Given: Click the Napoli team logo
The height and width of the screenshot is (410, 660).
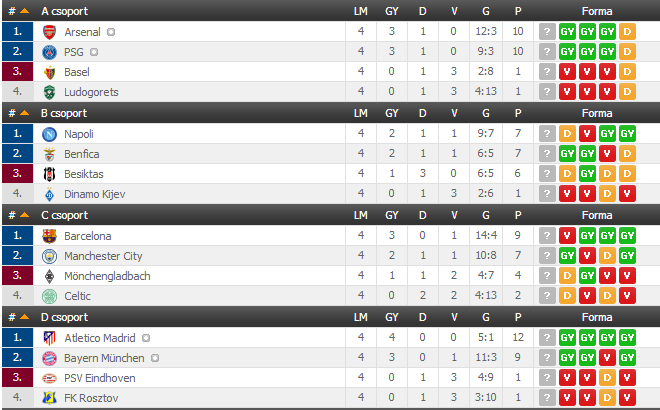Looking at the screenshot, I should 50,133.
